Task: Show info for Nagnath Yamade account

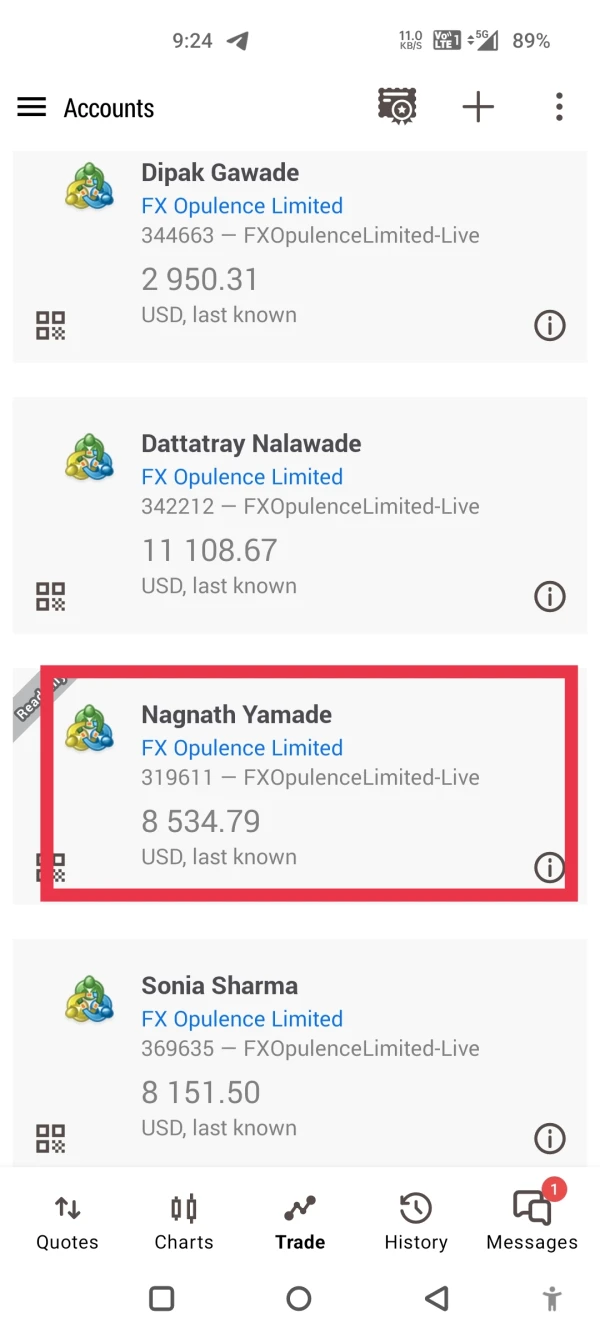Action: click(x=549, y=867)
